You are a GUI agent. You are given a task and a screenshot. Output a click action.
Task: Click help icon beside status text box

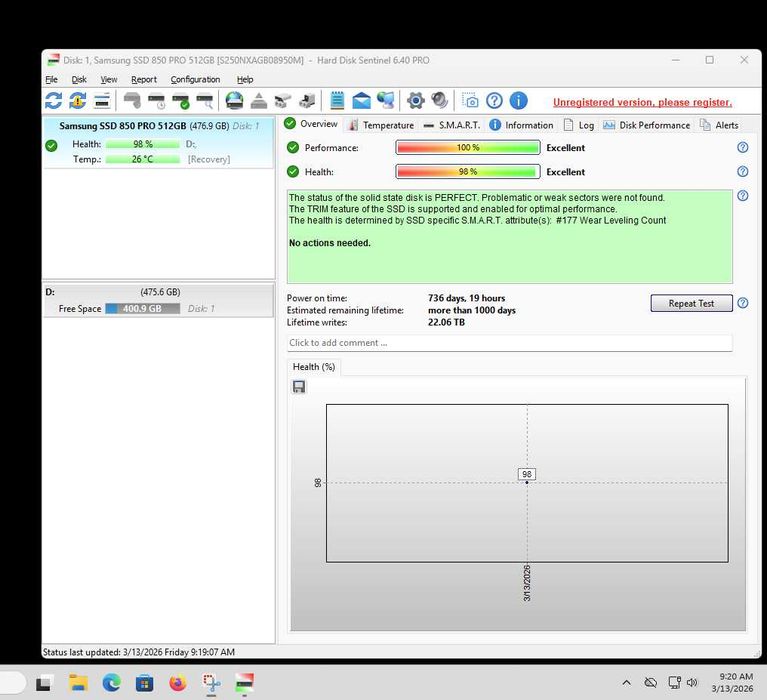(x=743, y=196)
